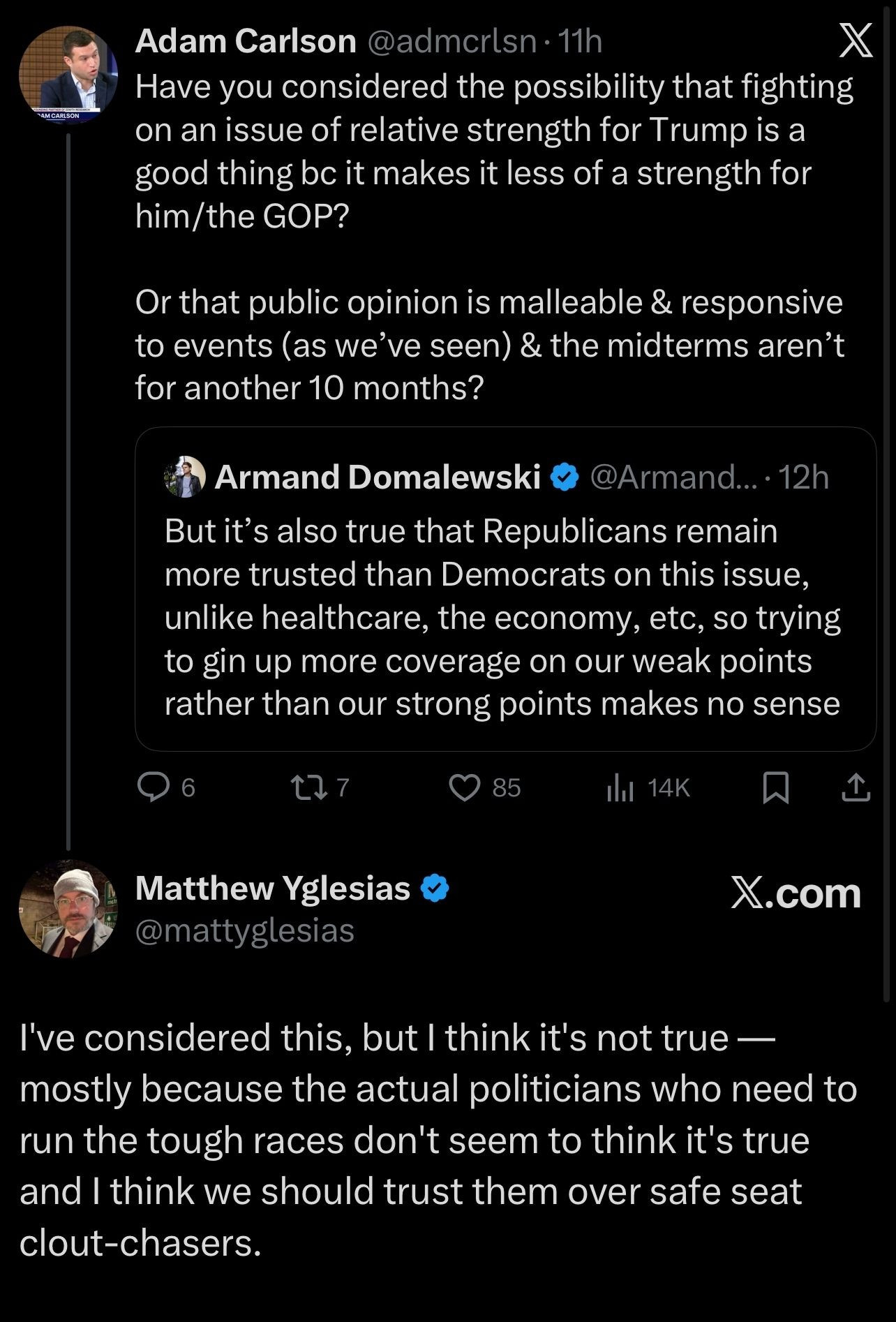Click the Armand Domalewski name in quote
Viewport: 896px width, 1322px height.
pyautogui.click(x=378, y=477)
